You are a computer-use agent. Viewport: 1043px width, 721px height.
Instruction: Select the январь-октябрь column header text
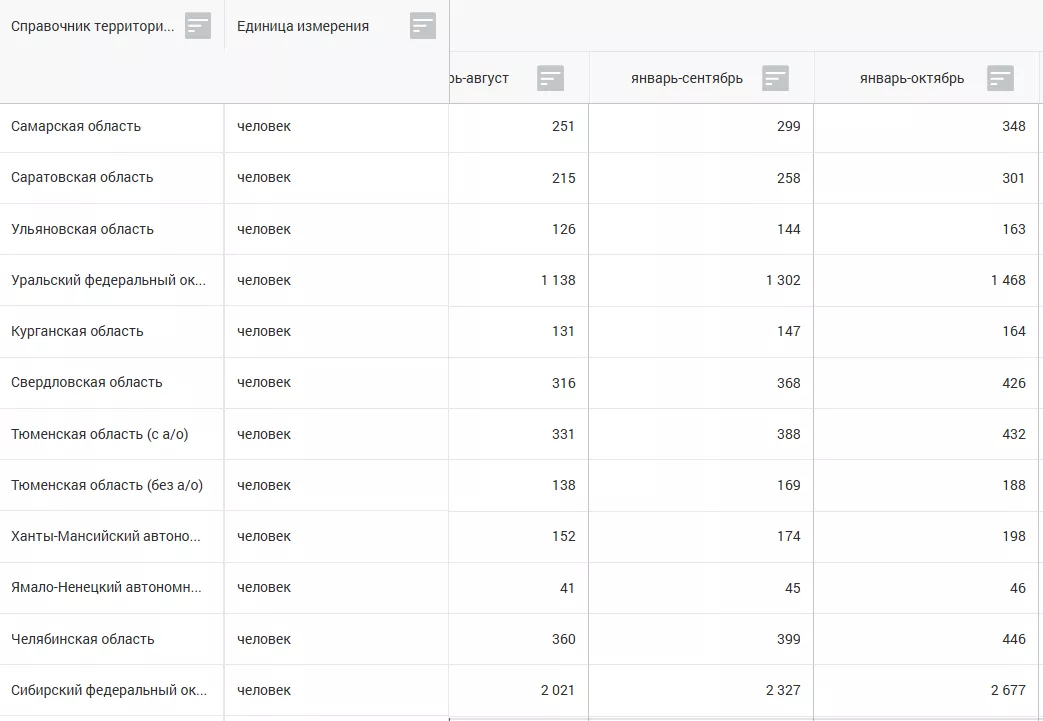911,78
